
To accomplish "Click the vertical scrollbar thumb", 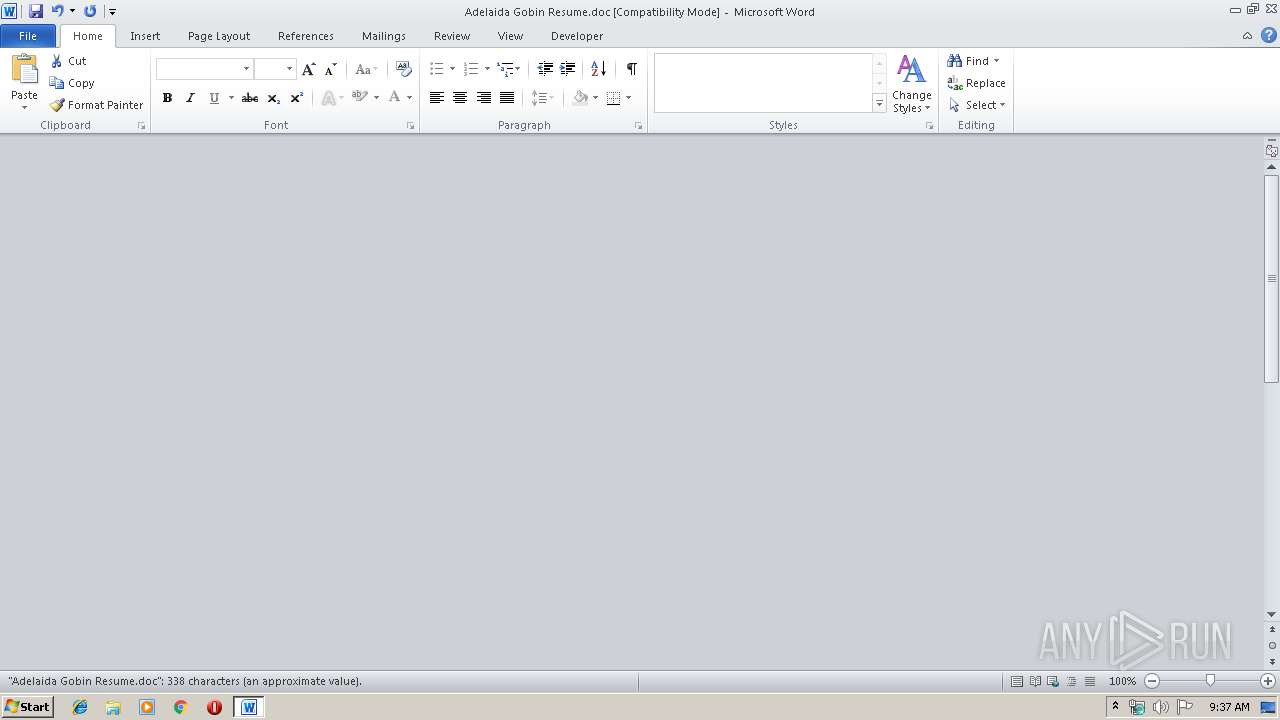I will (1272, 279).
